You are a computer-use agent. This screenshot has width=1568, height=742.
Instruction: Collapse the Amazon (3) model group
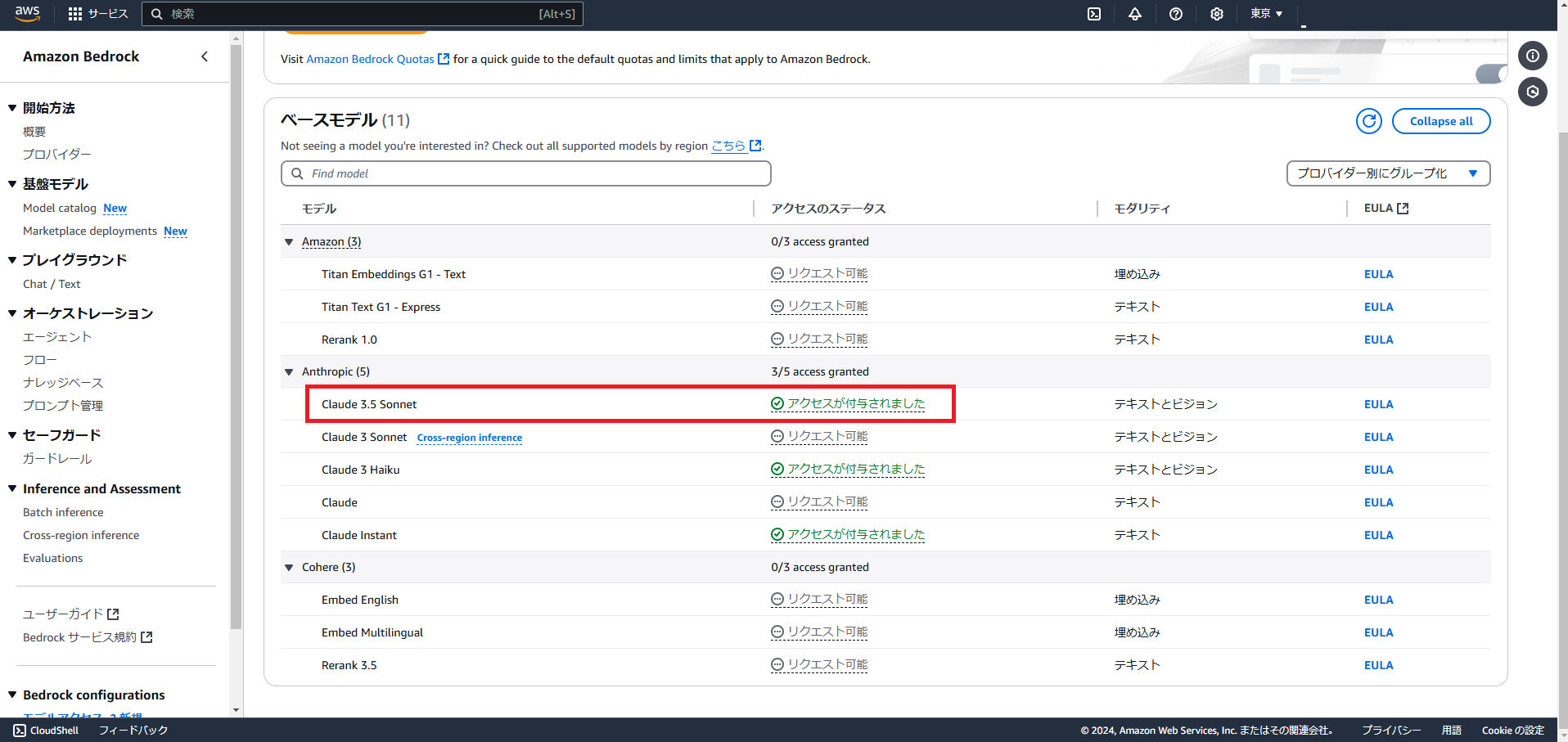click(289, 241)
